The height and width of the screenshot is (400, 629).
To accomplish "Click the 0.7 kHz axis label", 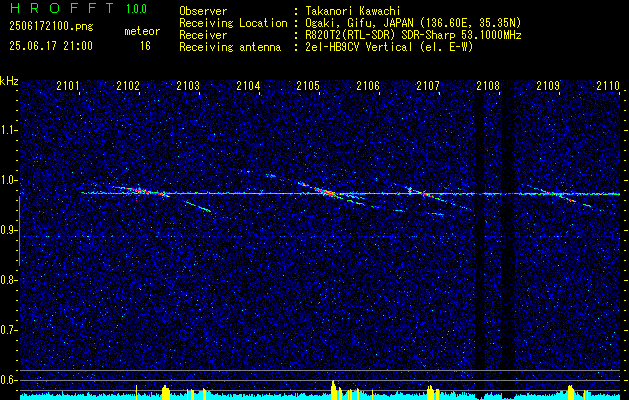I will 8,330.
